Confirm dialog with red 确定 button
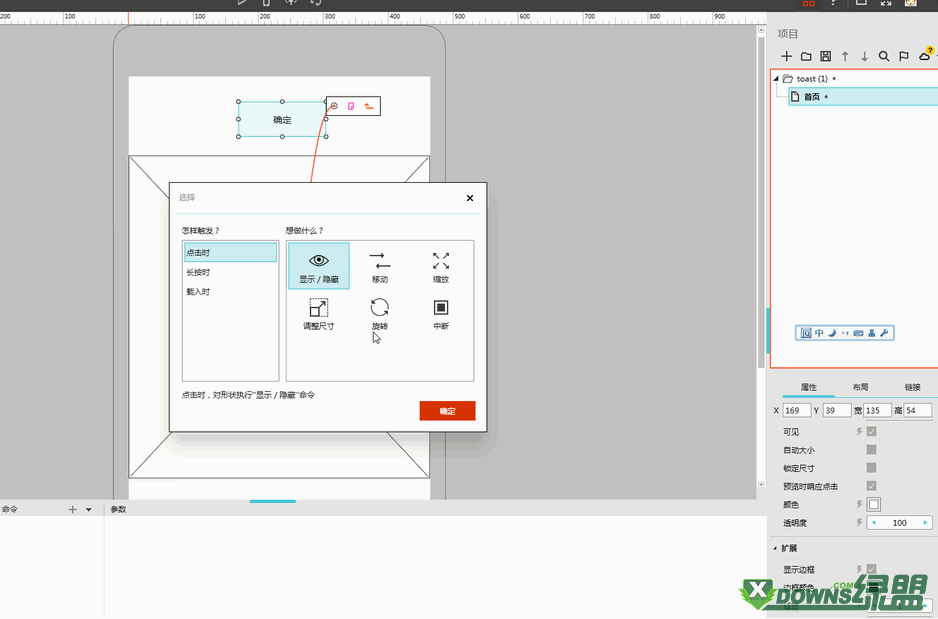The height and width of the screenshot is (619, 938). pos(447,411)
